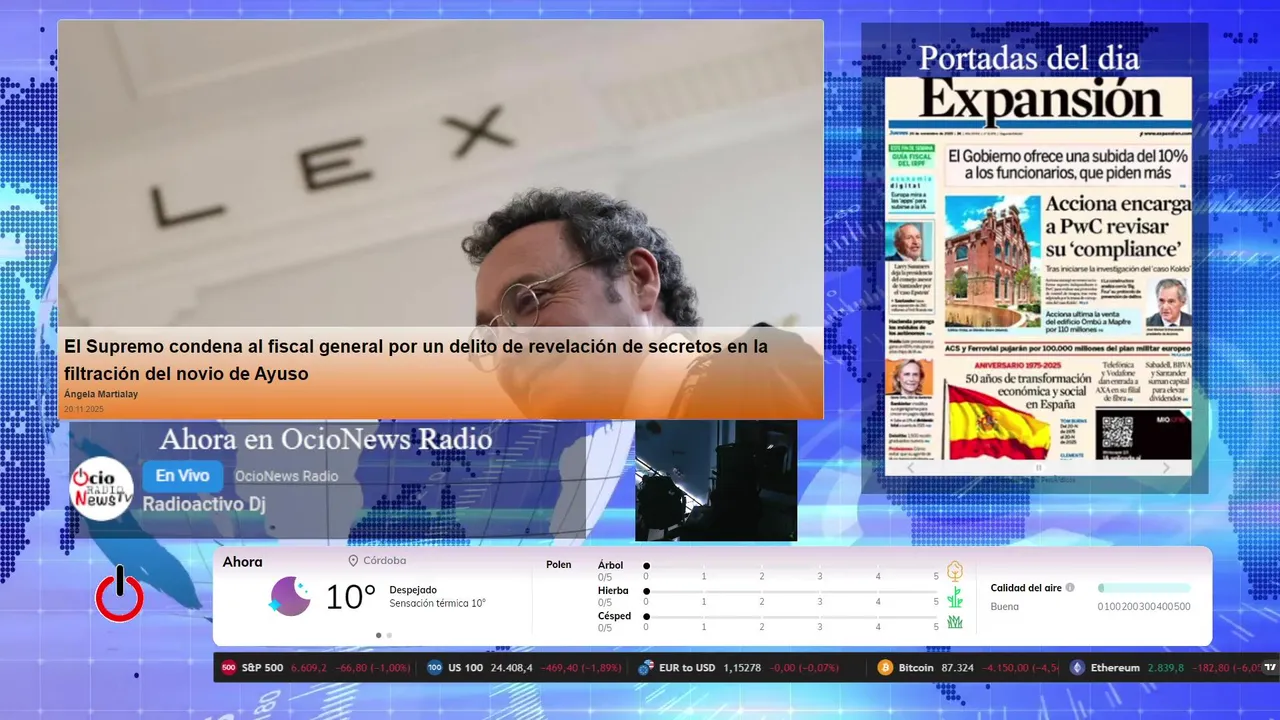Viewport: 1280px width, 720px height.
Task: Click the Buena air quality label
Action: click(x=1005, y=606)
